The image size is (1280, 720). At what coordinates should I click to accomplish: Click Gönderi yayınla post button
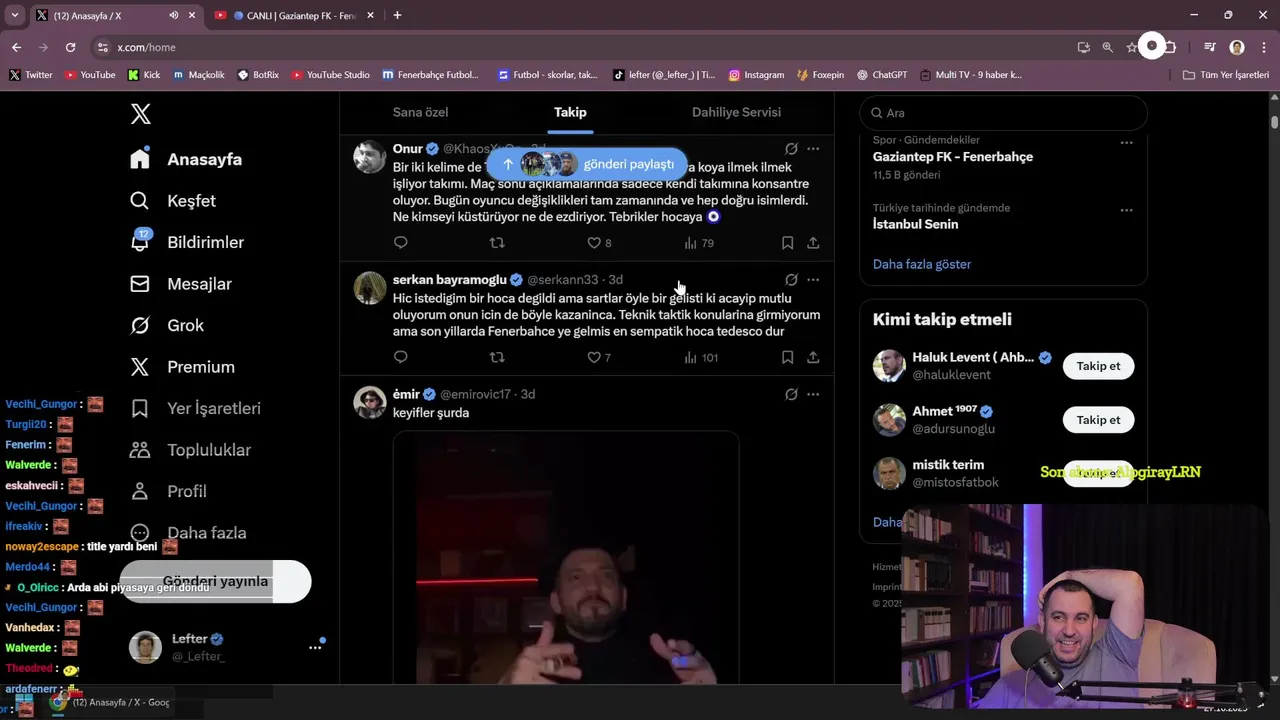point(215,581)
